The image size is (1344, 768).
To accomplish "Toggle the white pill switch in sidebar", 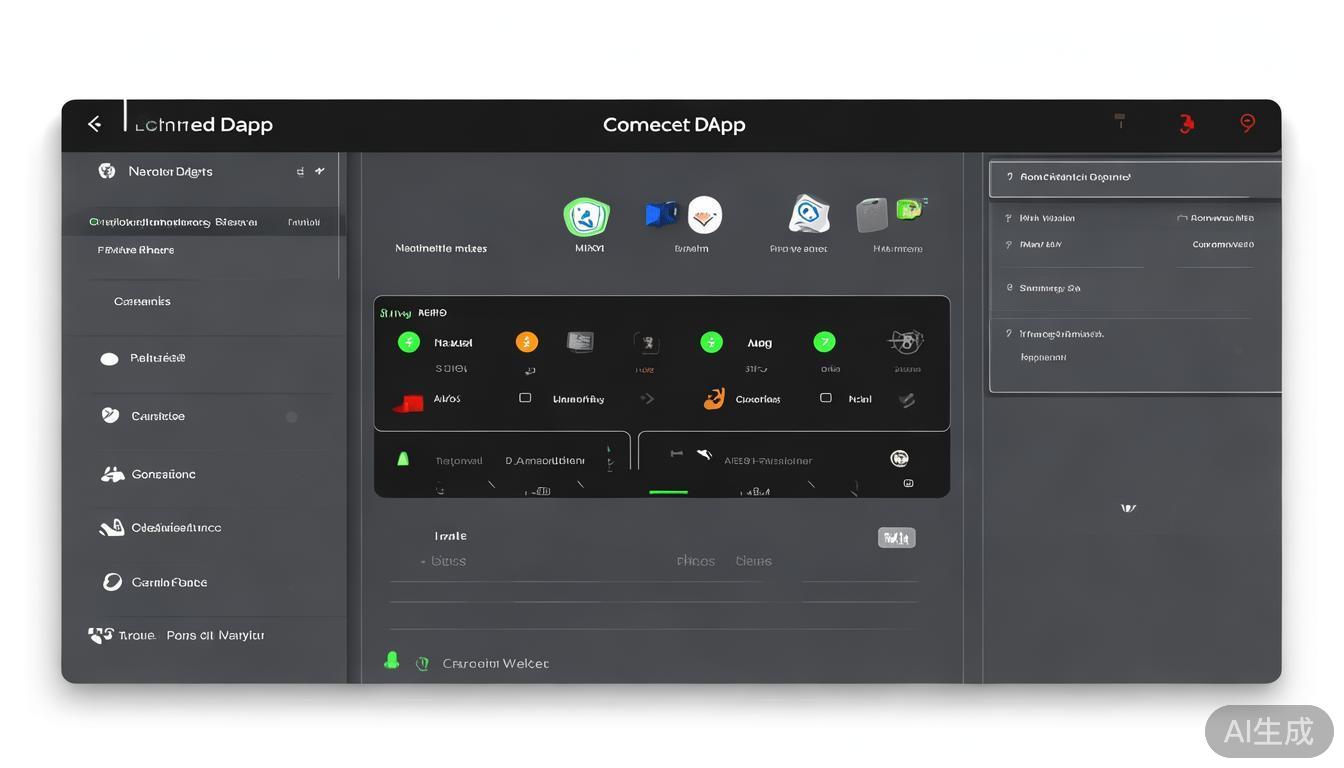I will tap(109, 359).
